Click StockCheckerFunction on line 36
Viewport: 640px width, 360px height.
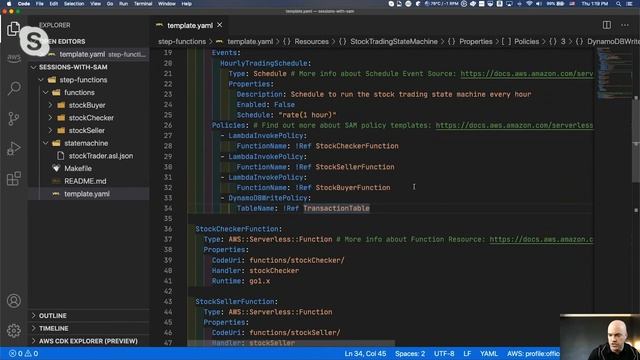coord(237,229)
